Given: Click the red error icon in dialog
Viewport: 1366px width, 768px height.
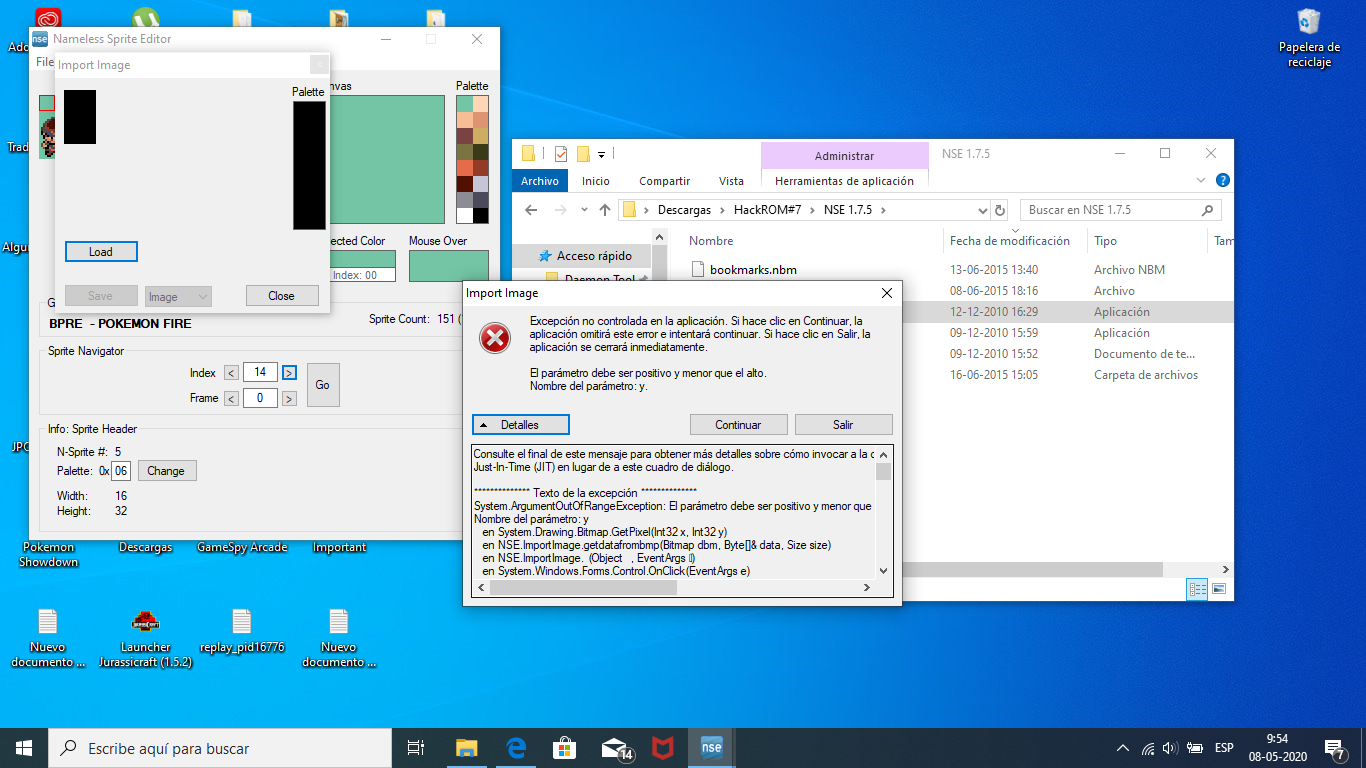Looking at the screenshot, I should 495,339.
